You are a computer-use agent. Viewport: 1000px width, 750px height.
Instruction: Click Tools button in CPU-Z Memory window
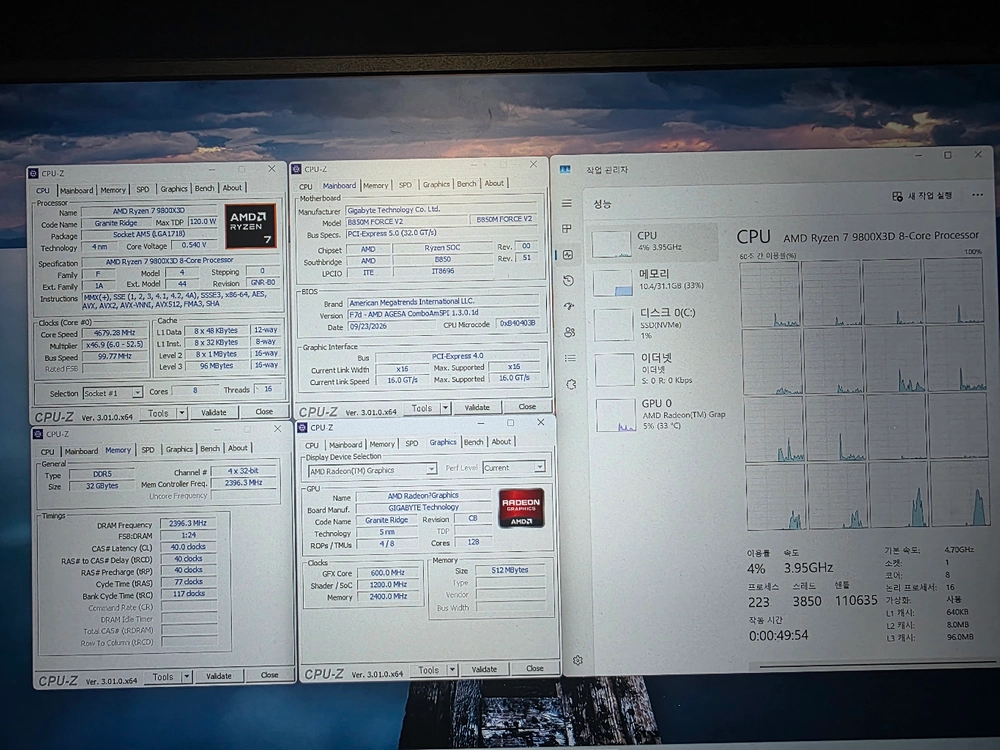pyautogui.click(x=163, y=677)
